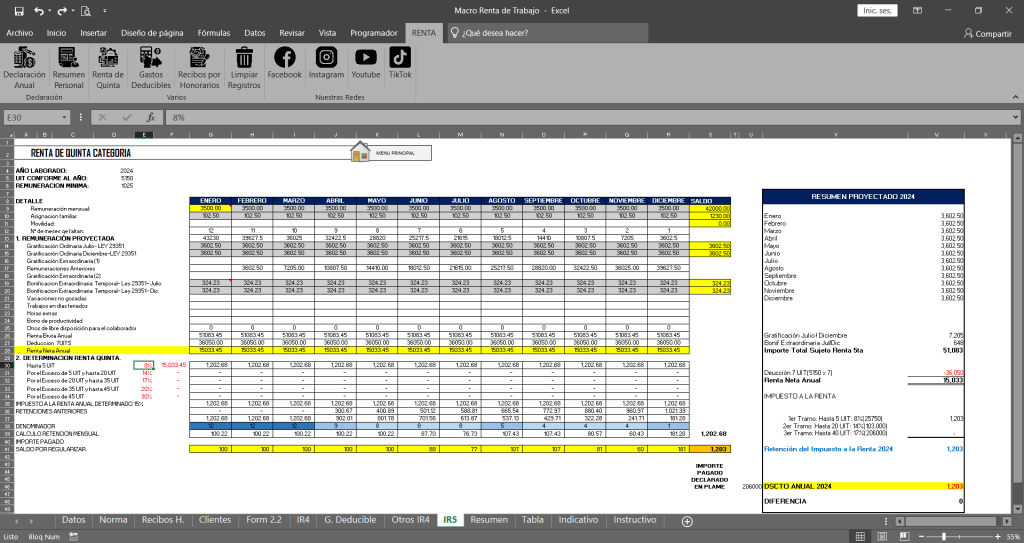1024x543 pixels.
Task: Open the Fórmulas ribbon tab
Action: 214,33
